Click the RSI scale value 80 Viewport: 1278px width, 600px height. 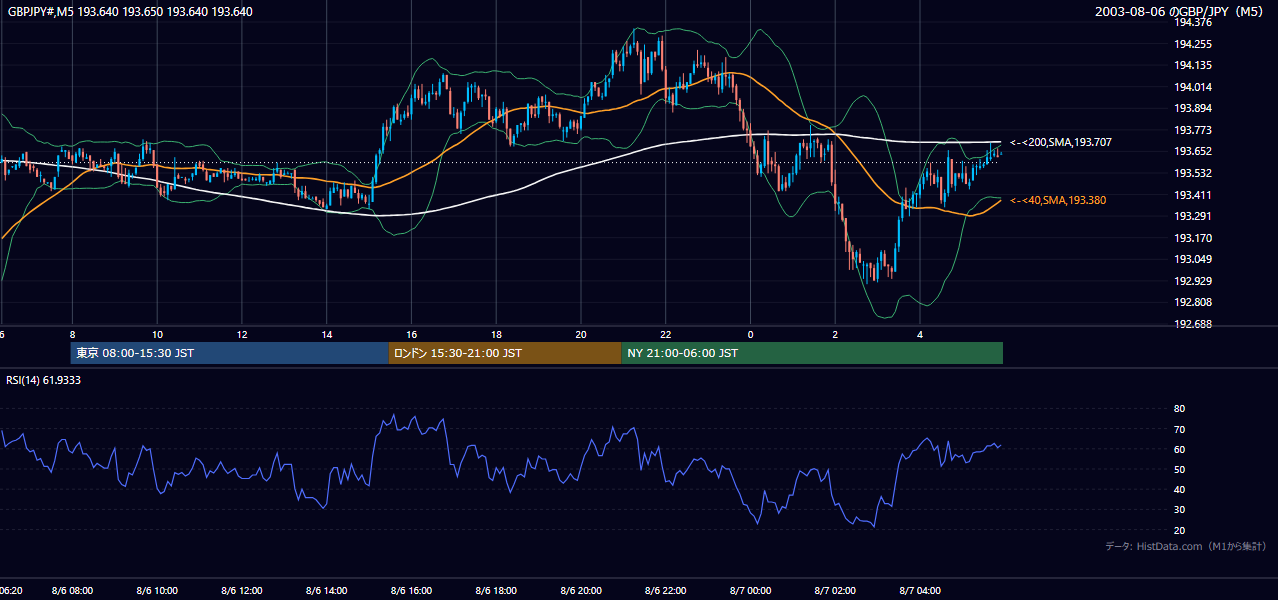[x=1179, y=409]
